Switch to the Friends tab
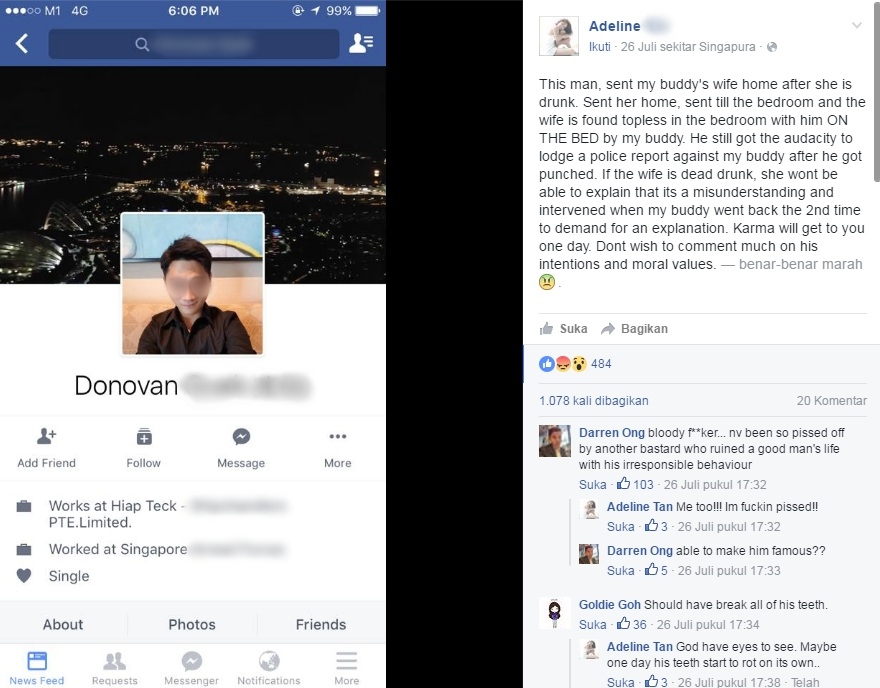The image size is (880, 688). pyautogui.click(x=321, y=625)
